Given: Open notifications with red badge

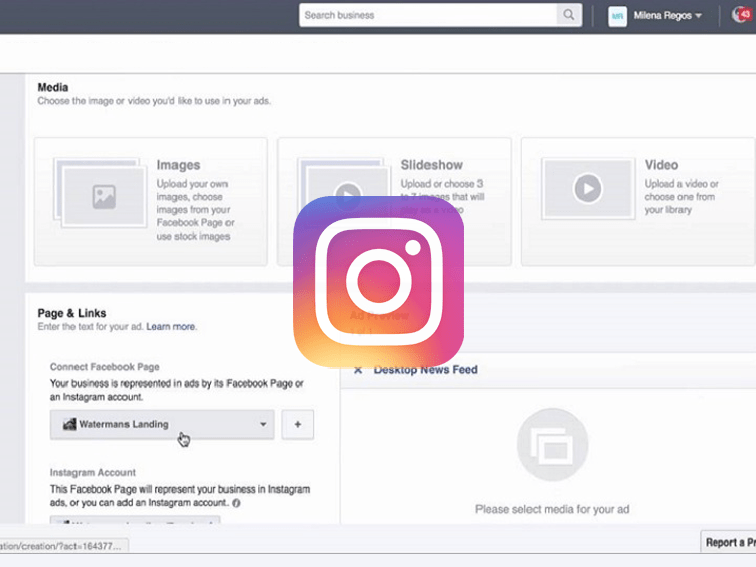Looking at the screenshot, I should tap(742, 15).
